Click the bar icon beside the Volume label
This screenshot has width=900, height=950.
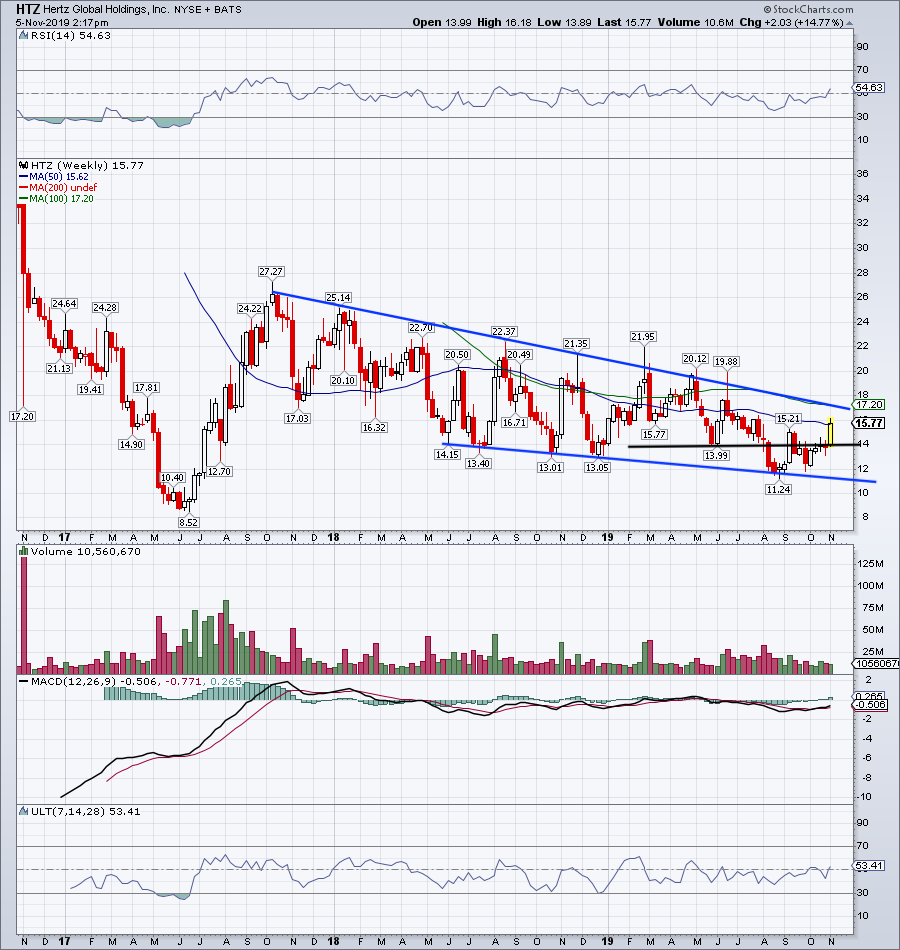pos(24,551)
